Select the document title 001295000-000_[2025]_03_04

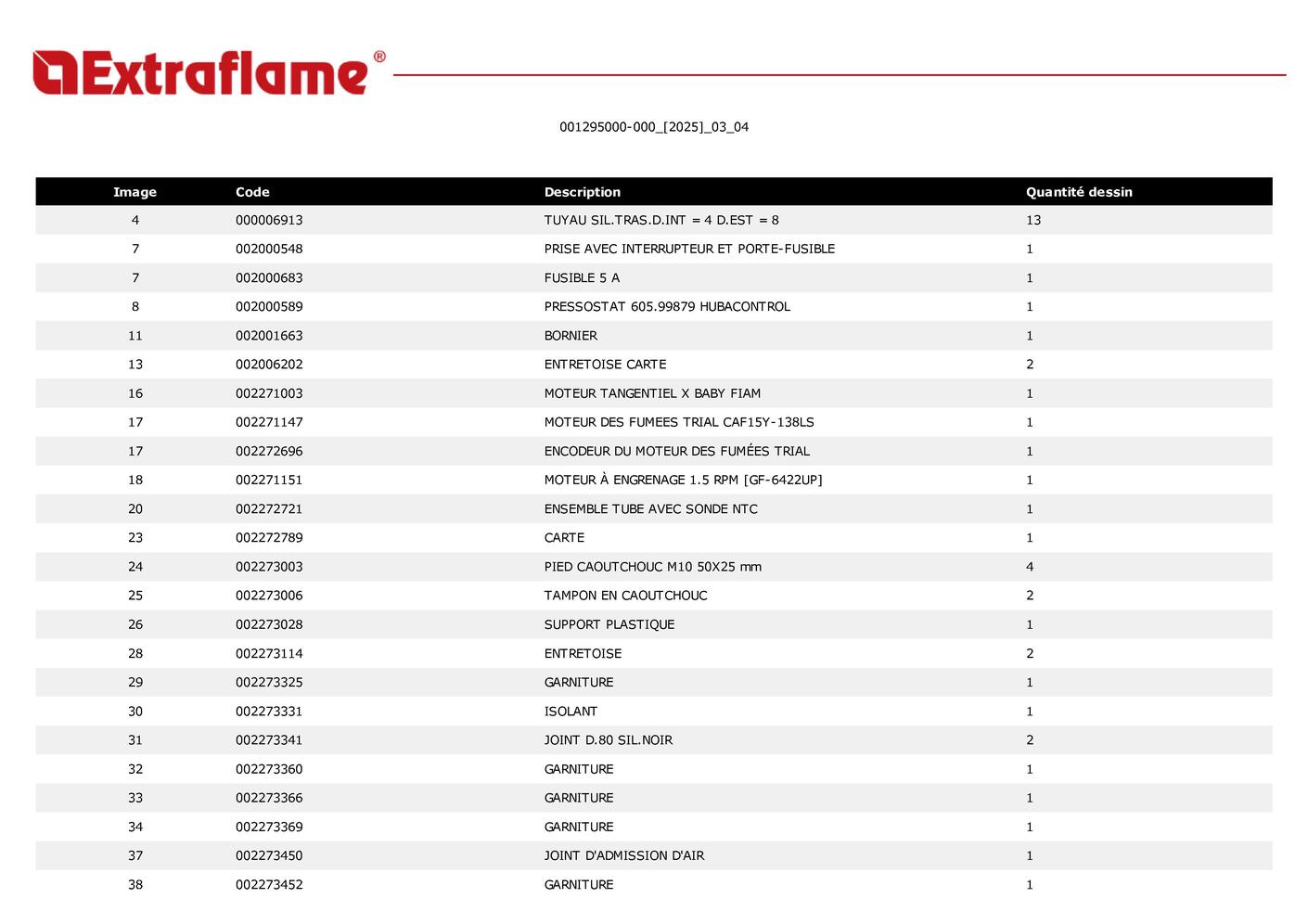tap(653, 127)
